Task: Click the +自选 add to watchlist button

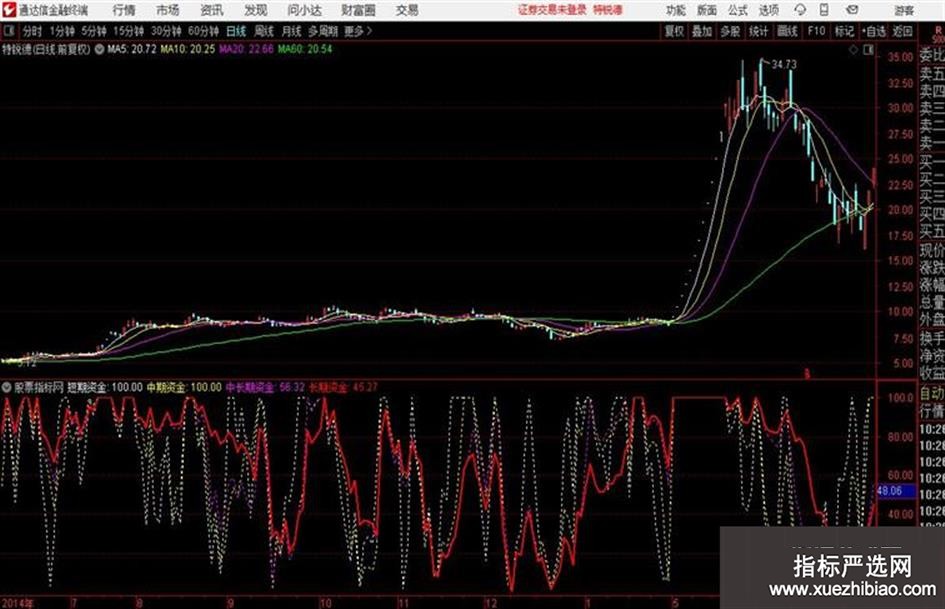Action: [x=874, y=31]
